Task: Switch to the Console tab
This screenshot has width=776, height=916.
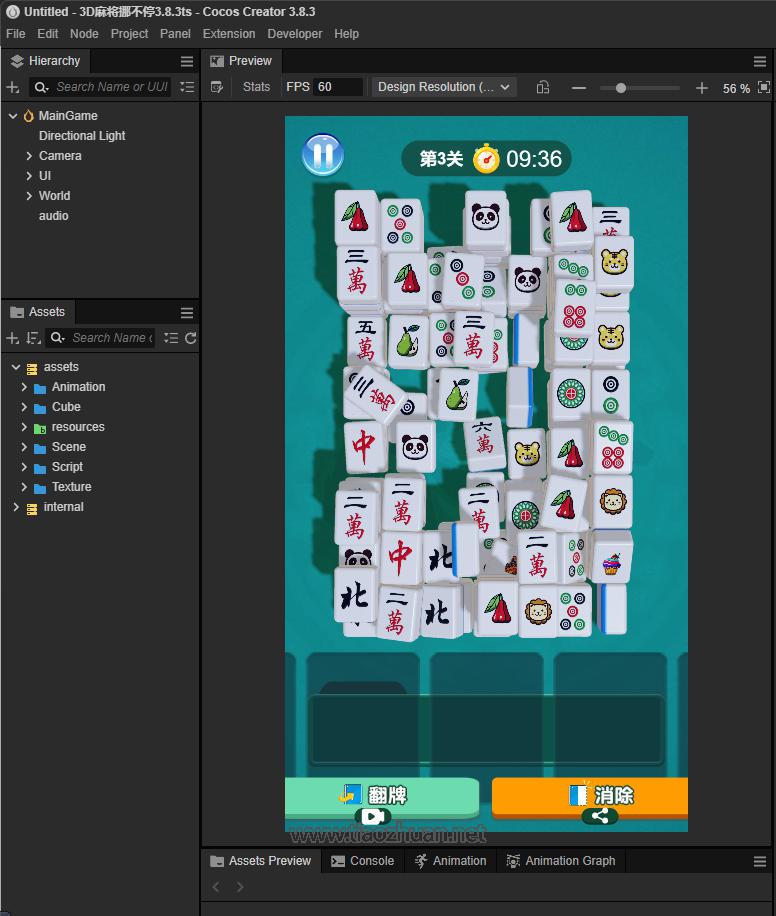Action: pyautogui.click(x=363, y=861)
